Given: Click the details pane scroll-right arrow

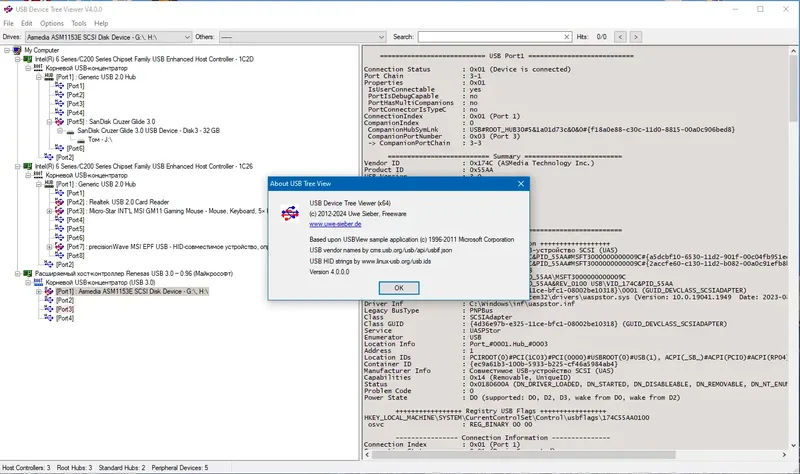Looking at the screenshot, I should tap(784, 455).
